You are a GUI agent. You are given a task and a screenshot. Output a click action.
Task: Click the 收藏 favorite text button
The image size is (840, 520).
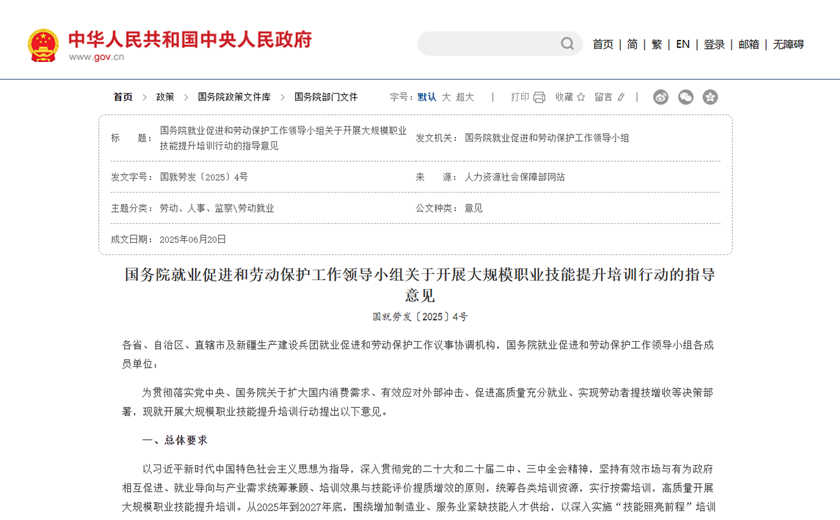(564, 97)
